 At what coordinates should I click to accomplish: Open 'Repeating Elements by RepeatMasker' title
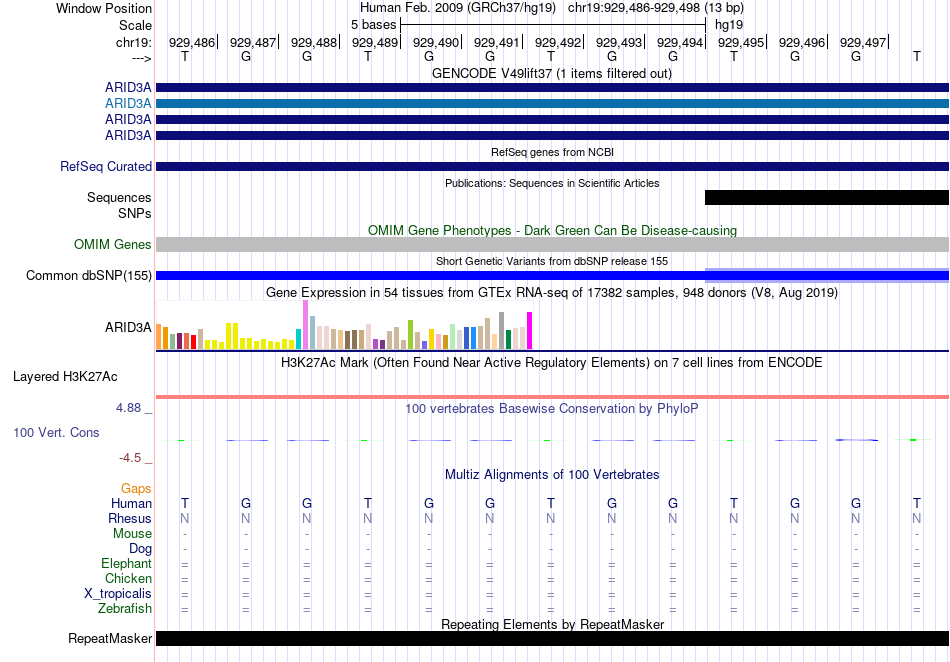point(553,624)
